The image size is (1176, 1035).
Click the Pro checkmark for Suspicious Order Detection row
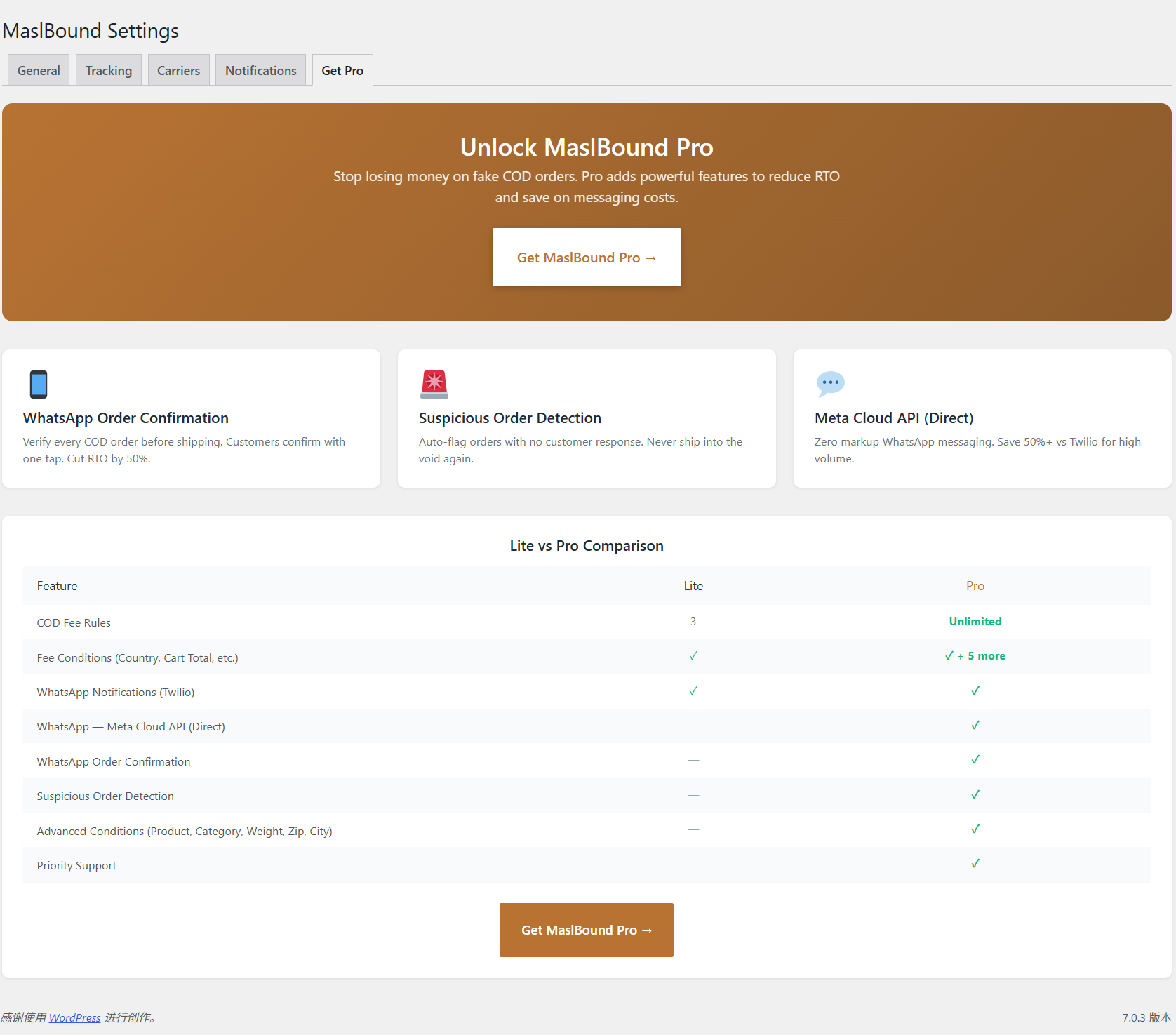pos(975,795)
